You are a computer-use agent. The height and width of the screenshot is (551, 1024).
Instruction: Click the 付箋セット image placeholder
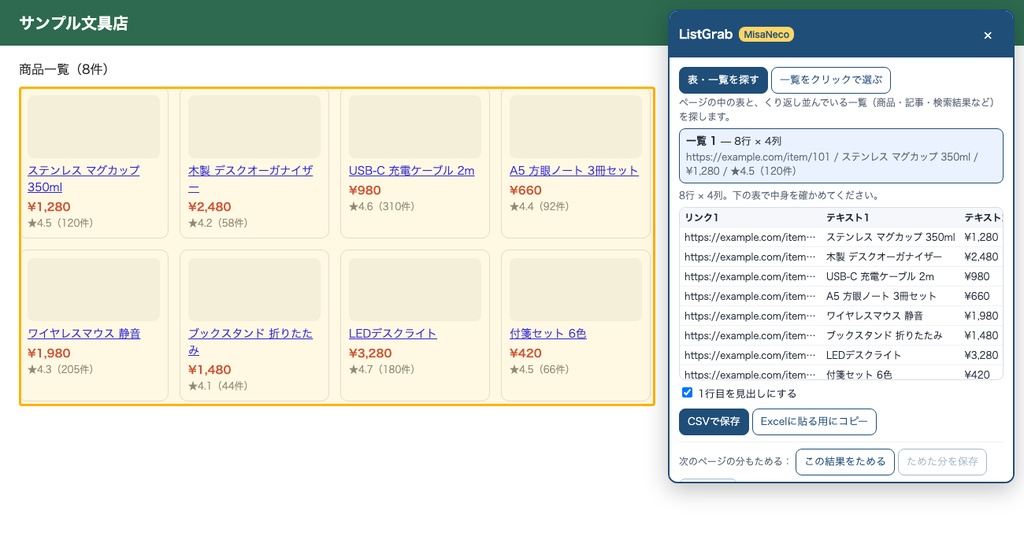(575, 290)
